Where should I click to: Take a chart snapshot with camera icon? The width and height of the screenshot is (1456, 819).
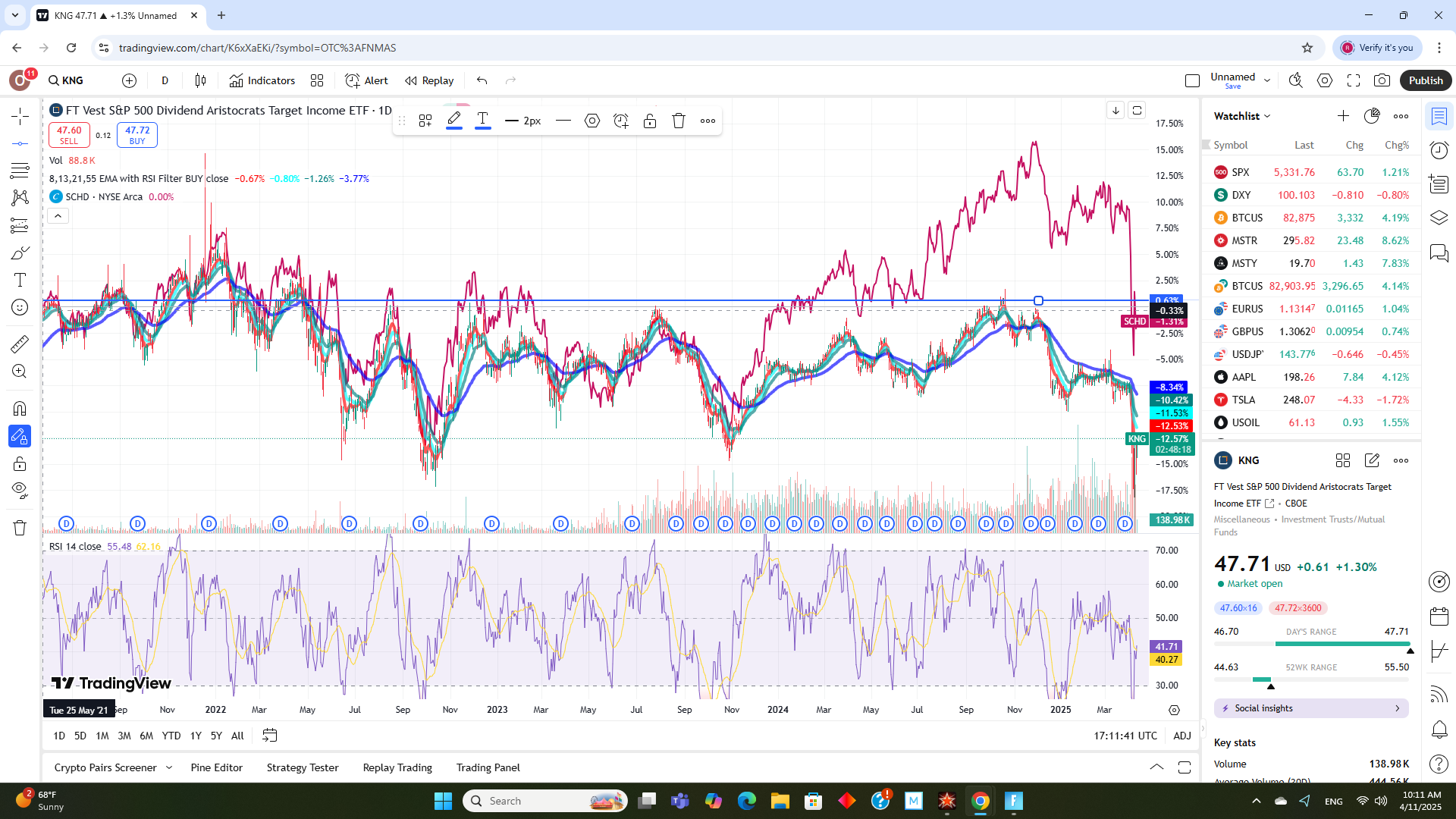(x=1382, y=80)
